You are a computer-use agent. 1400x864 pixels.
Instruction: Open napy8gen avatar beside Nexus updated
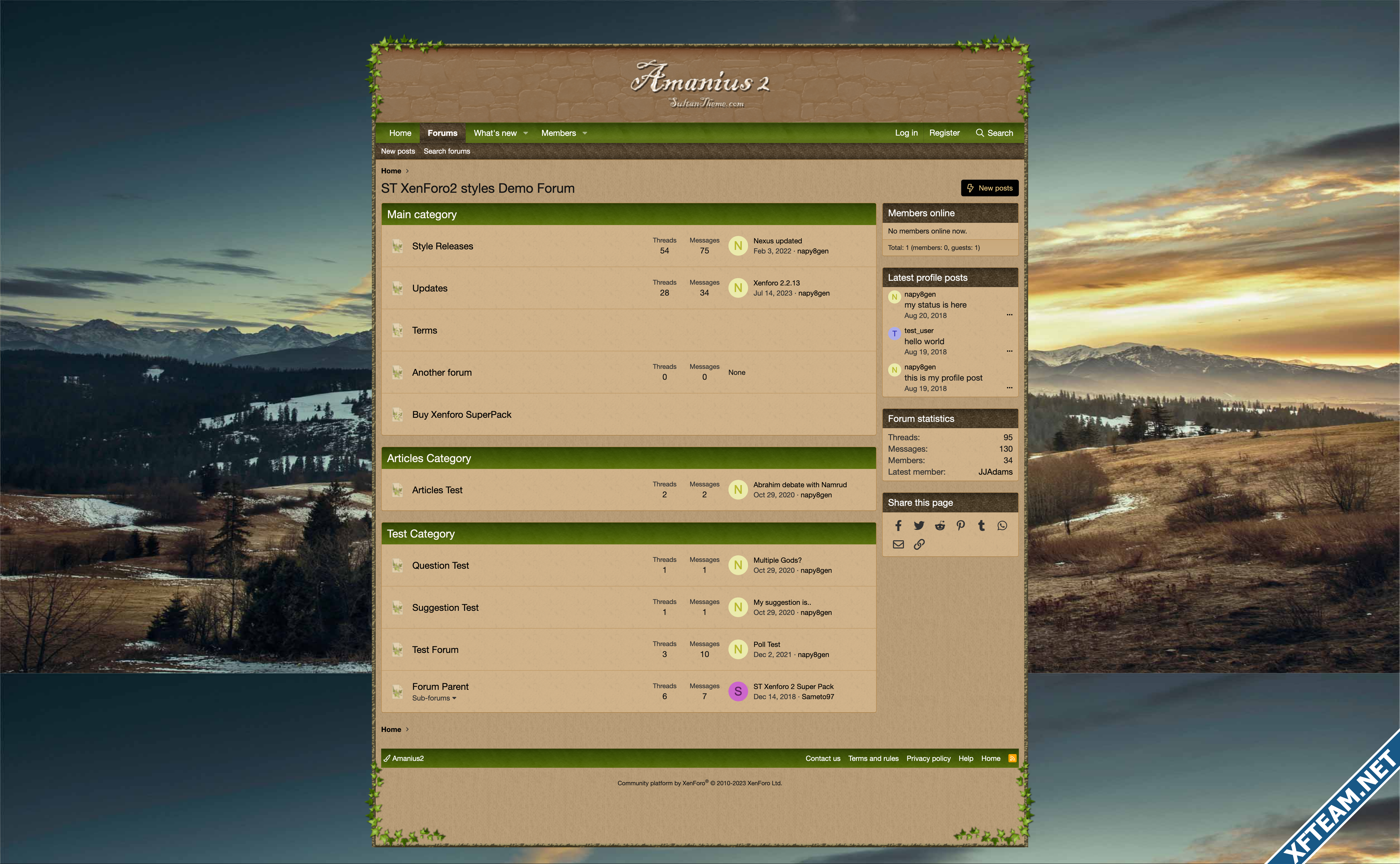(x=738, y=246)
